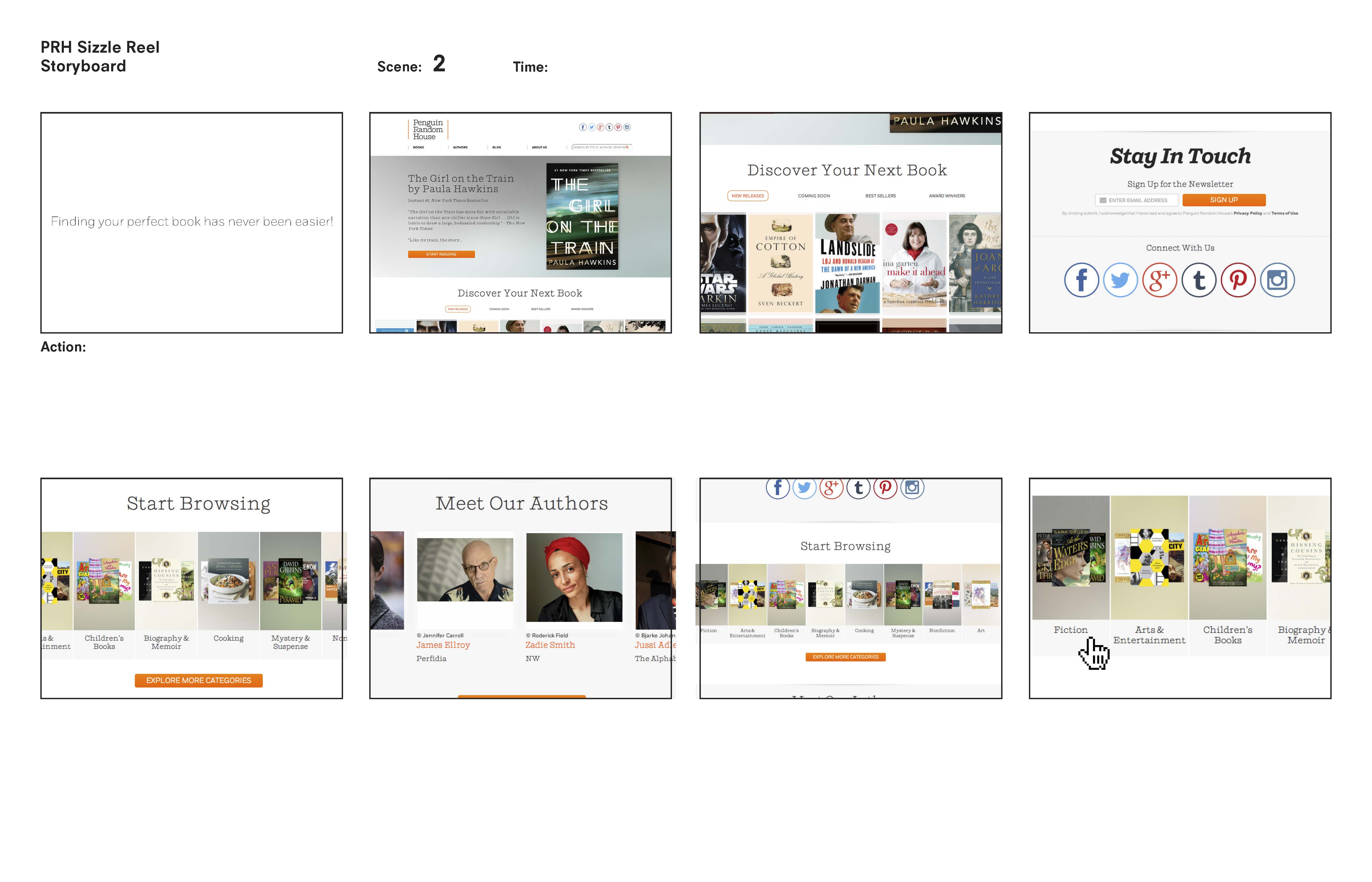Click the text 'Finding your perfect book has never been easier!'
This screenshot has width=1372, height=882.
[x=192, y=222]
